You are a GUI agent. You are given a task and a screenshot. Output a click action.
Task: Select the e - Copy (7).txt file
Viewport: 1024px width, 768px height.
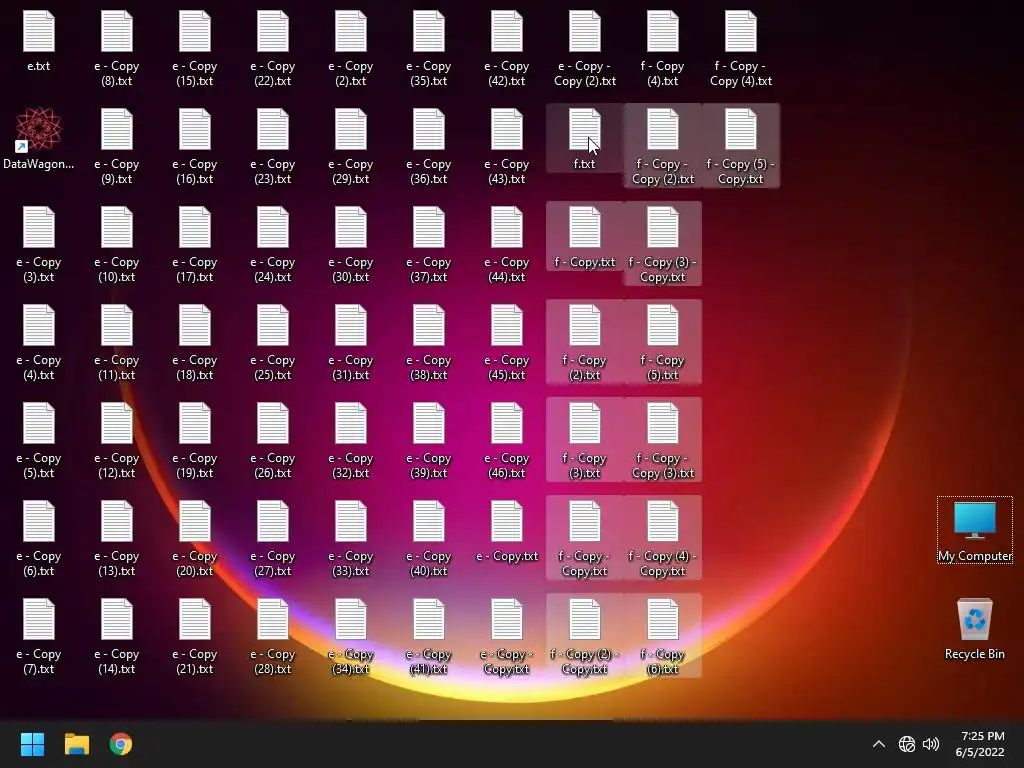tap(39, 636)
